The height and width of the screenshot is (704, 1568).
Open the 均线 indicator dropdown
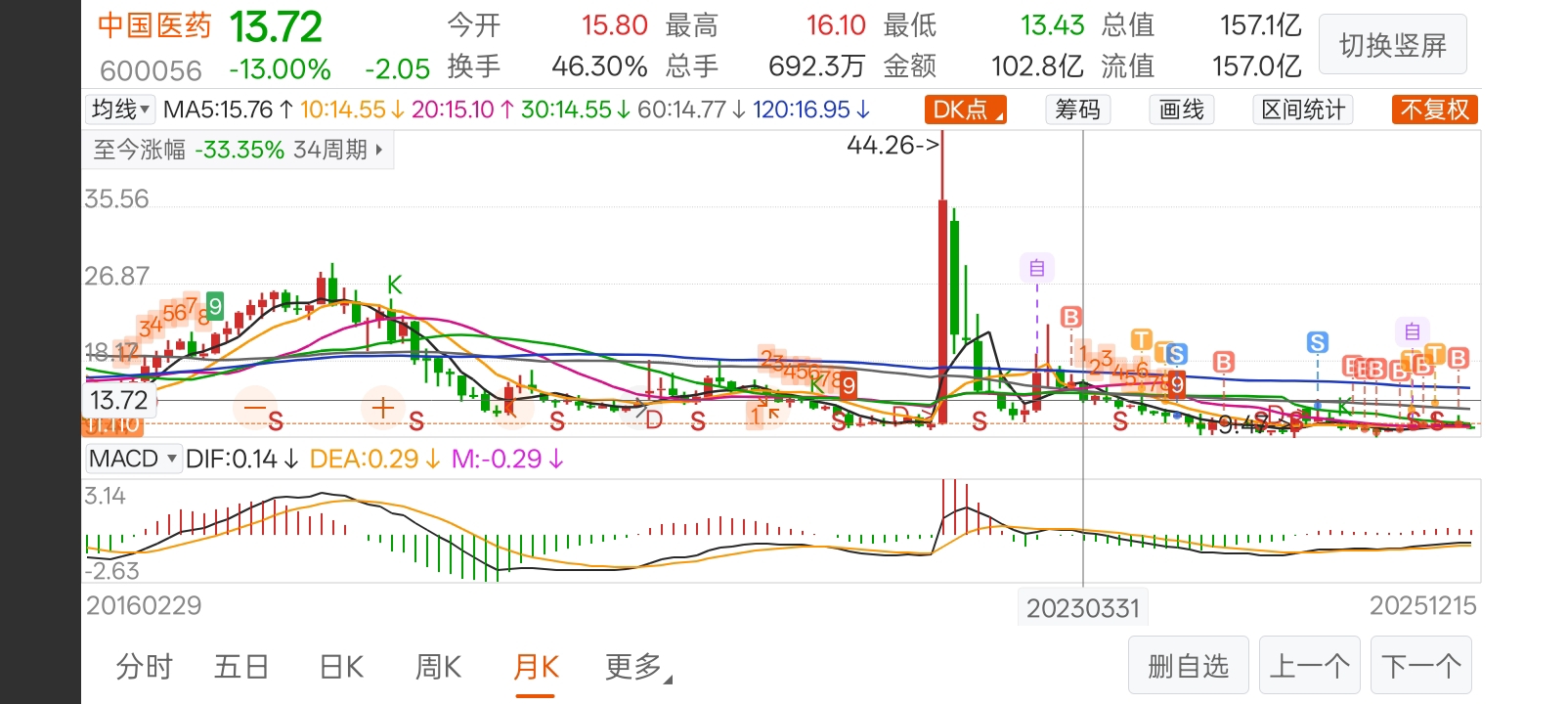tap(120, 109)
